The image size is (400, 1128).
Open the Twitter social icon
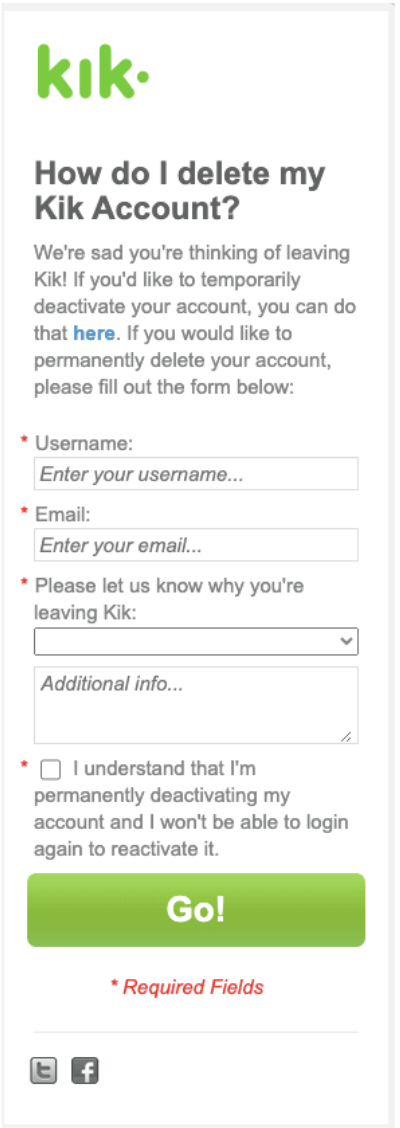point(42,1071)
